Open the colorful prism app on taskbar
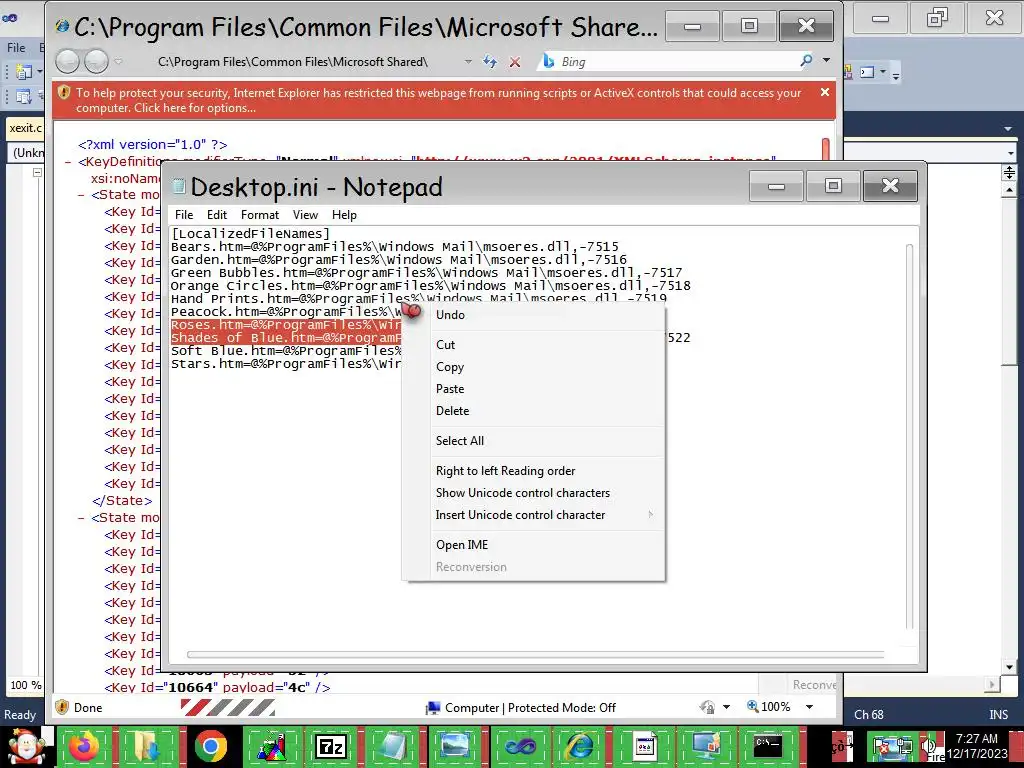 [270, 746]
